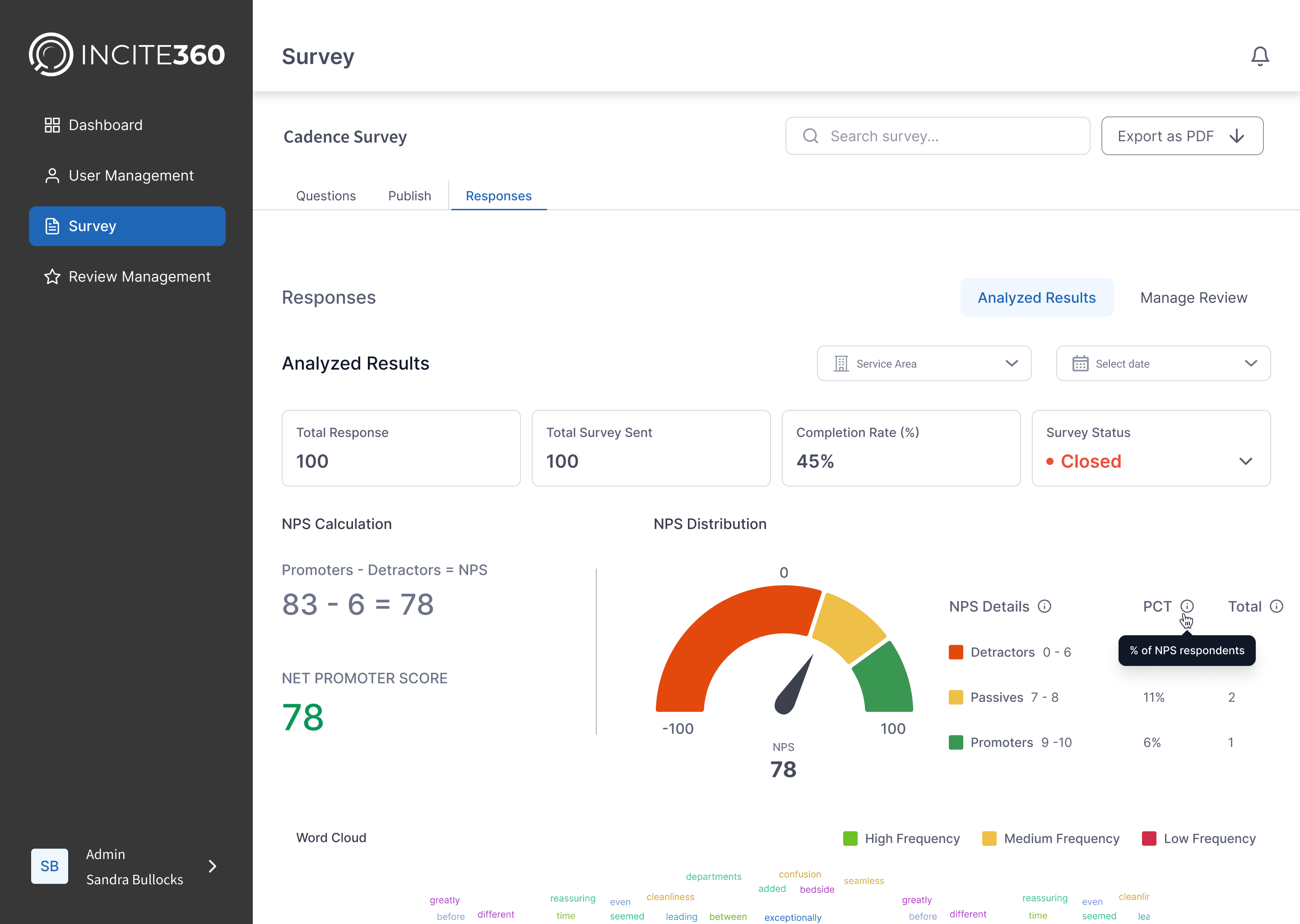Image resolution: width=1300 pixels, height=924 pixels.
Task: Click the SB user avatar
Action: [x=50, y=866]
